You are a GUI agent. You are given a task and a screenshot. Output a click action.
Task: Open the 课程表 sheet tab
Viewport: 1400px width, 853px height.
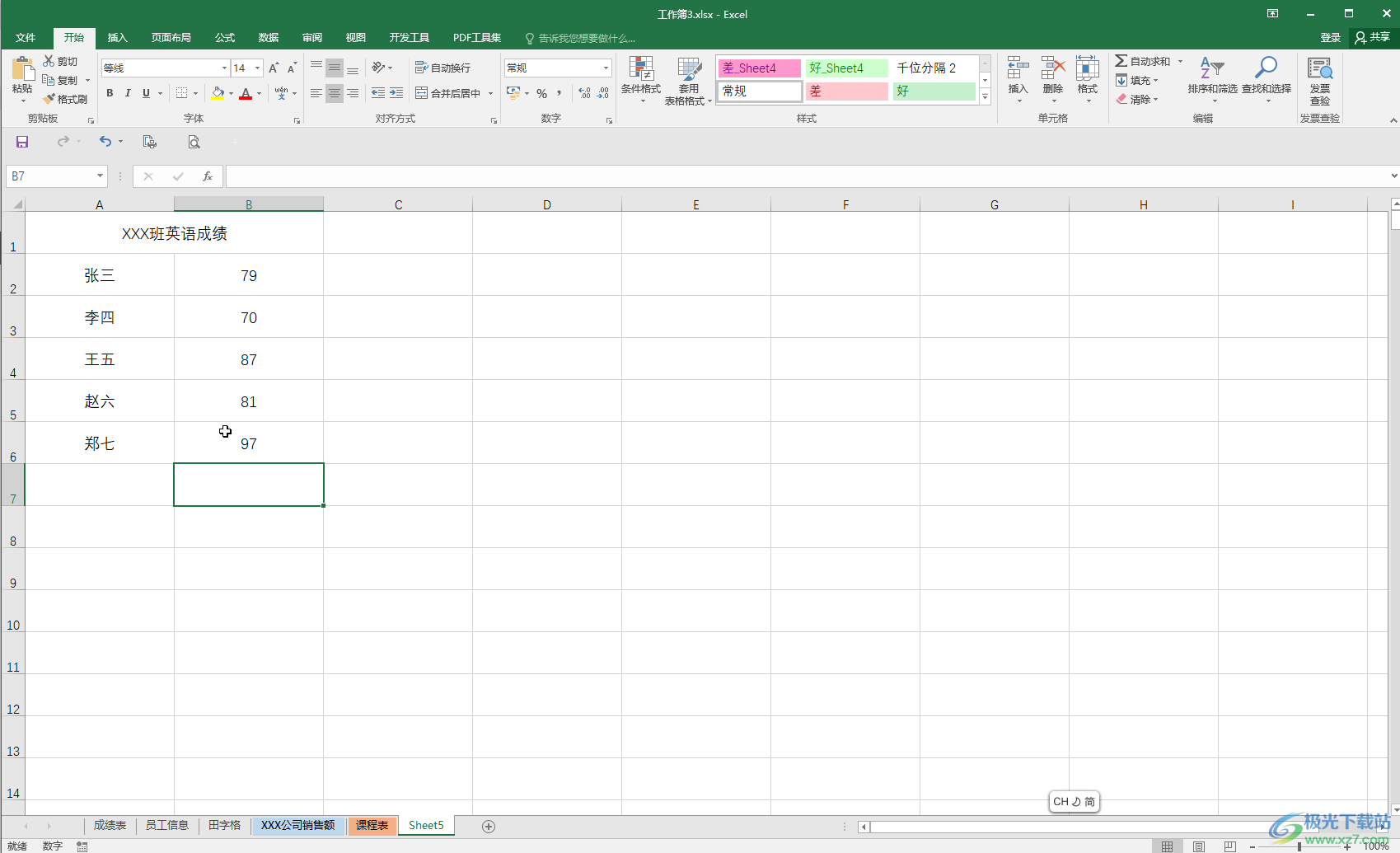tap(372, 825)
